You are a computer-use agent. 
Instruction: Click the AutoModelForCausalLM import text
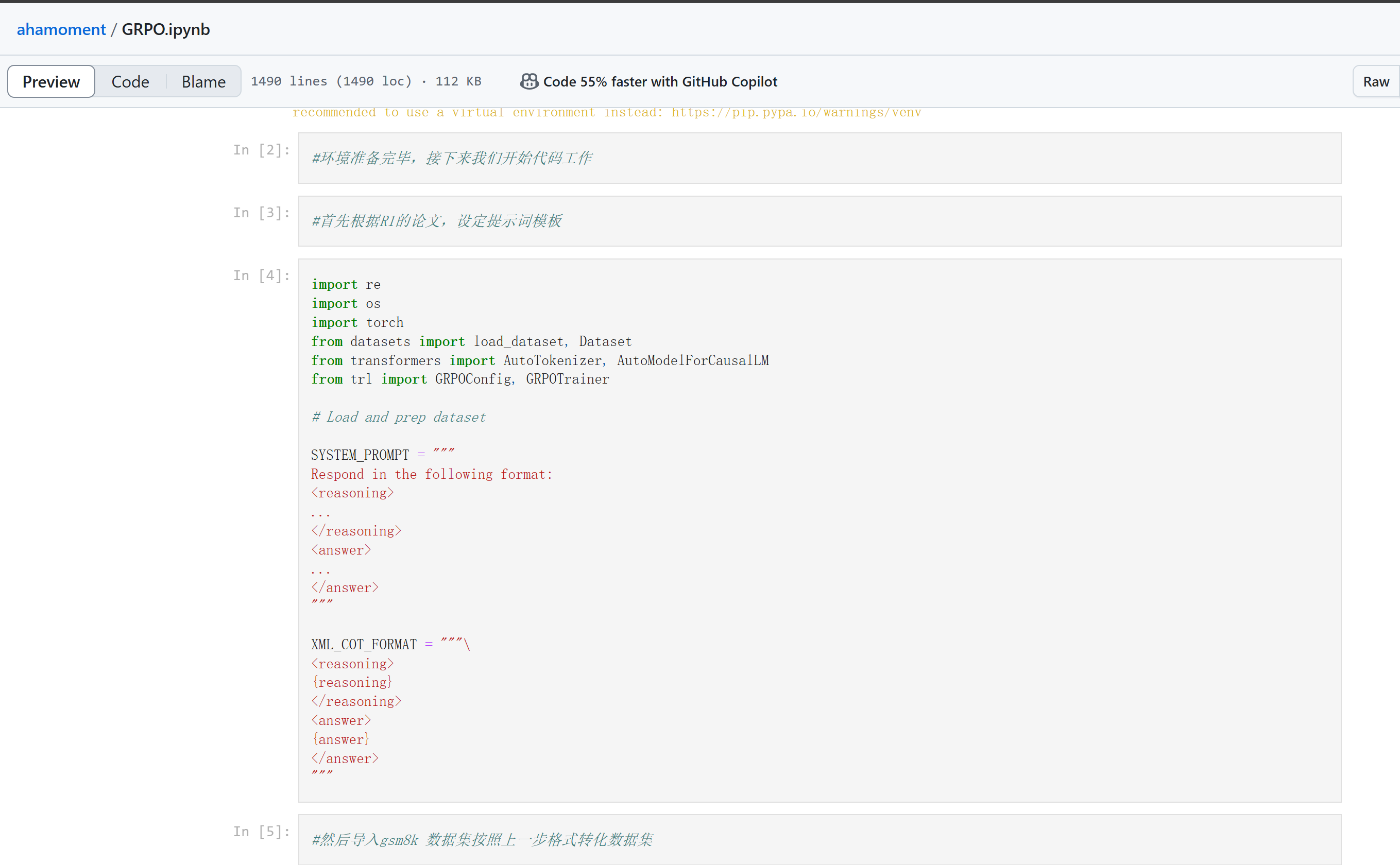coord(692,360)
